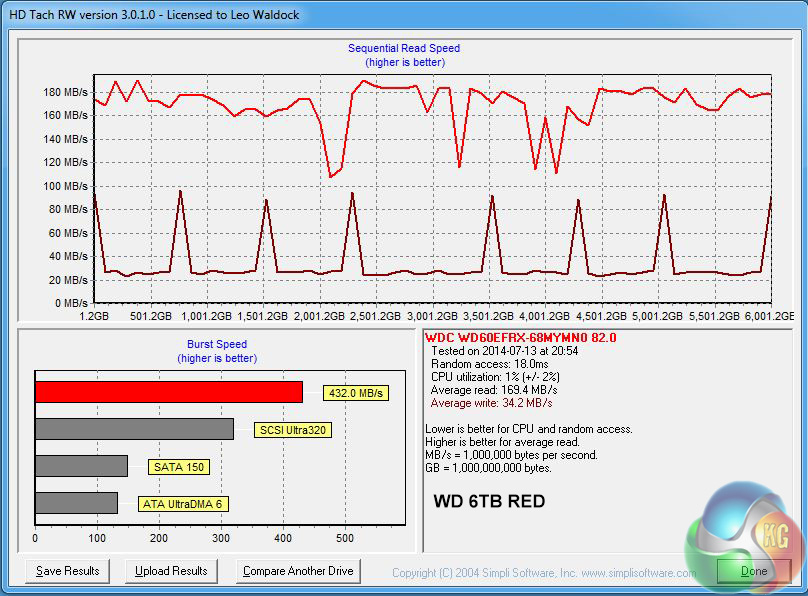Image resolution: width=808 pixels, height=596 pixels.
Task: Click the Average write 34.2 MB/s line
Action: coord(491,403)
